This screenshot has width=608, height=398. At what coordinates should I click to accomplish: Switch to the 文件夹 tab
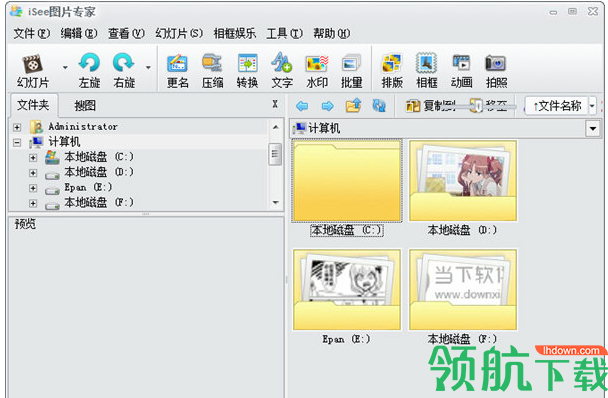point(33,105)
